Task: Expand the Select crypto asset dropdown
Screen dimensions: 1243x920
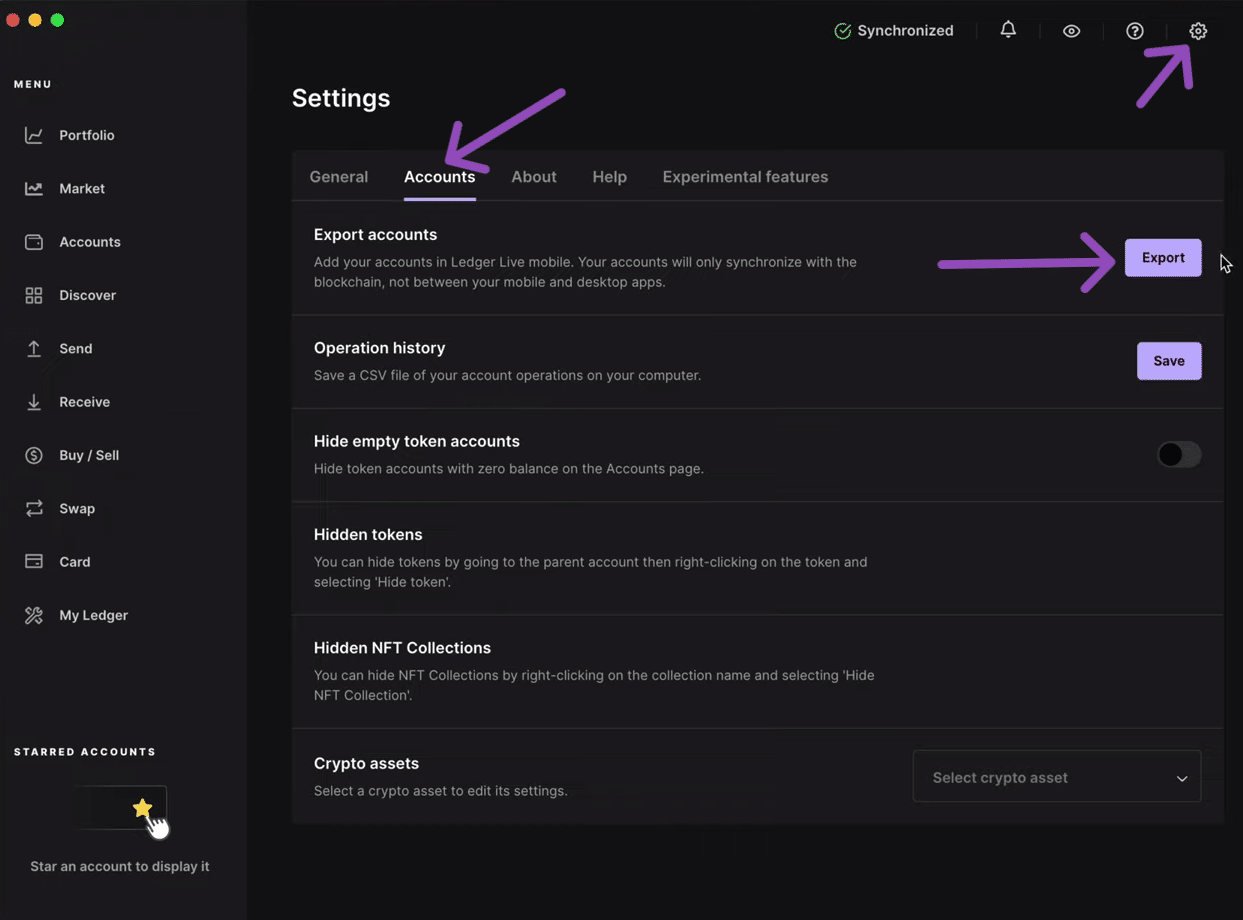Action: click(x=1056, y=777)
